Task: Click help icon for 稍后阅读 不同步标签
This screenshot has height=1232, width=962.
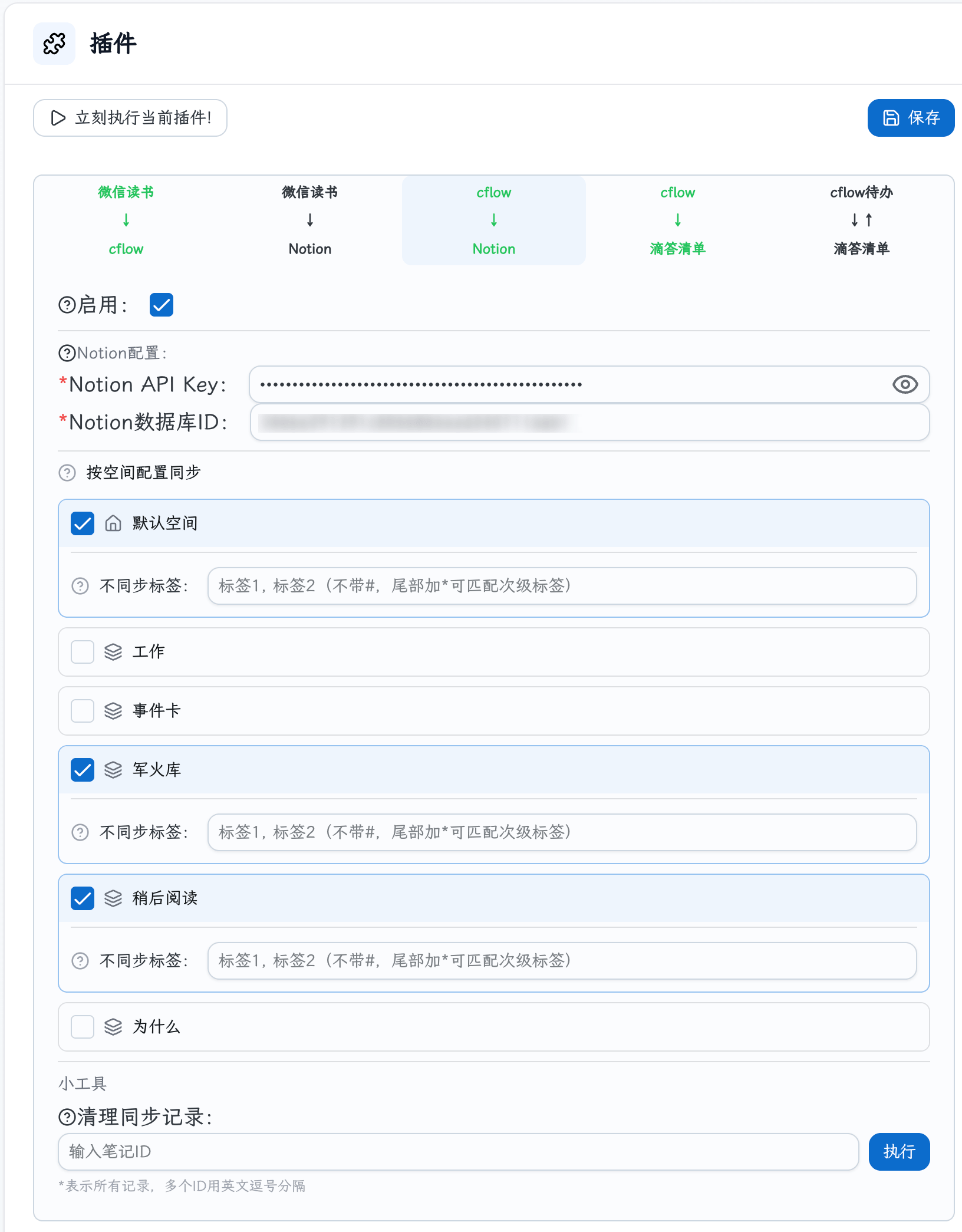Action: pos(80,961)
